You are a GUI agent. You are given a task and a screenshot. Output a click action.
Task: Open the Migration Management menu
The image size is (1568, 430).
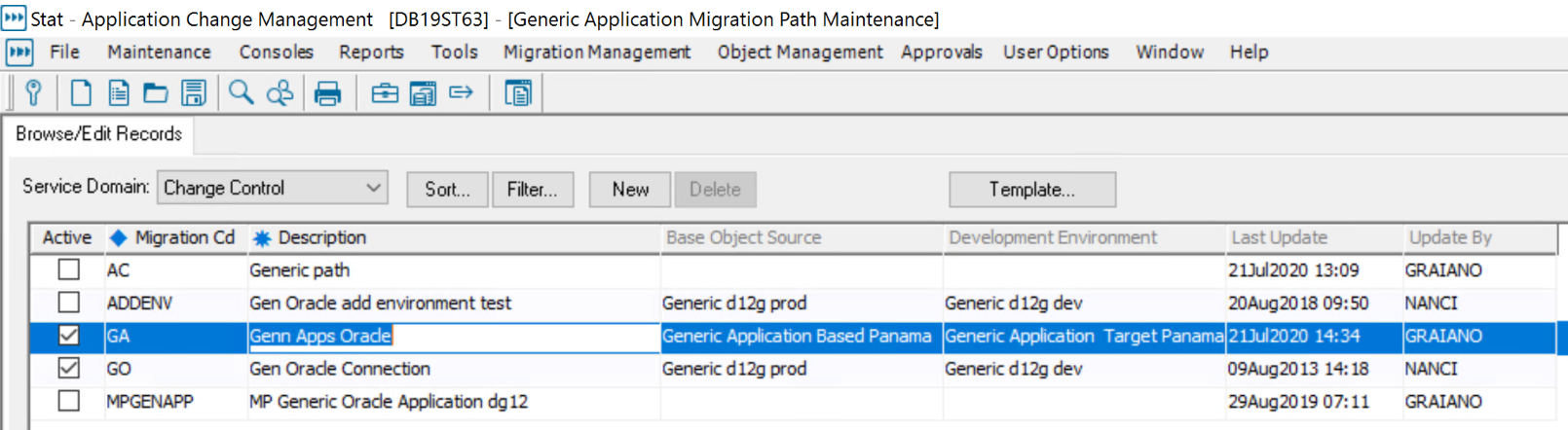click(x=596, y=53)
